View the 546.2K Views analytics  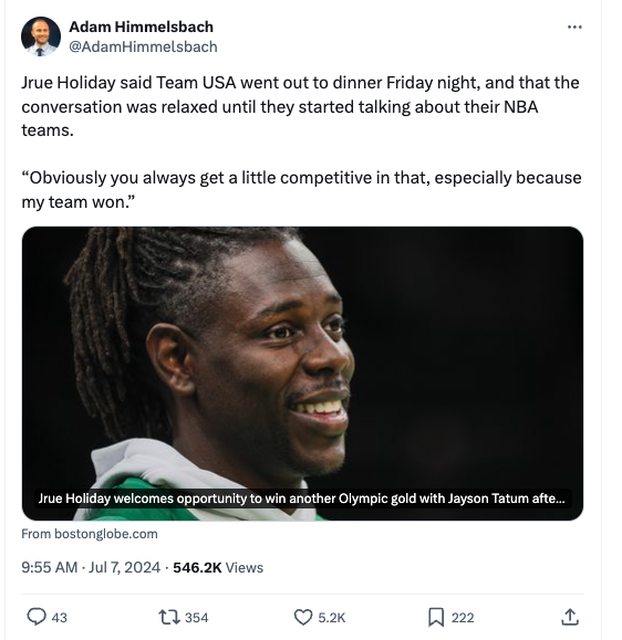pos(218,567)
